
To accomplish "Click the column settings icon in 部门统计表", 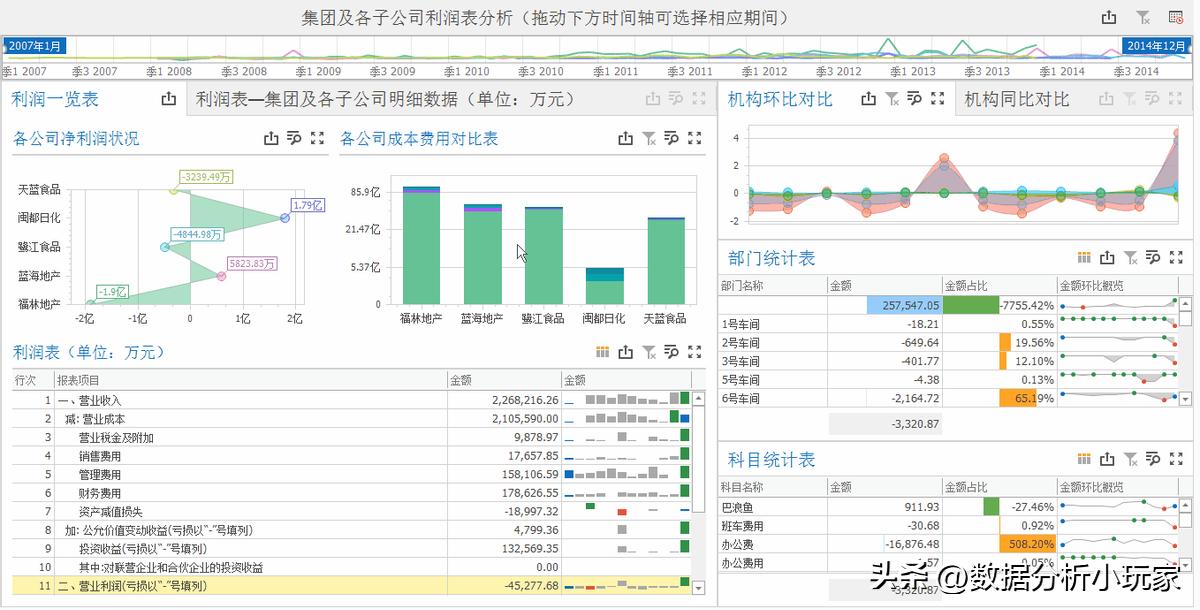I will [x=1083, y=258].
